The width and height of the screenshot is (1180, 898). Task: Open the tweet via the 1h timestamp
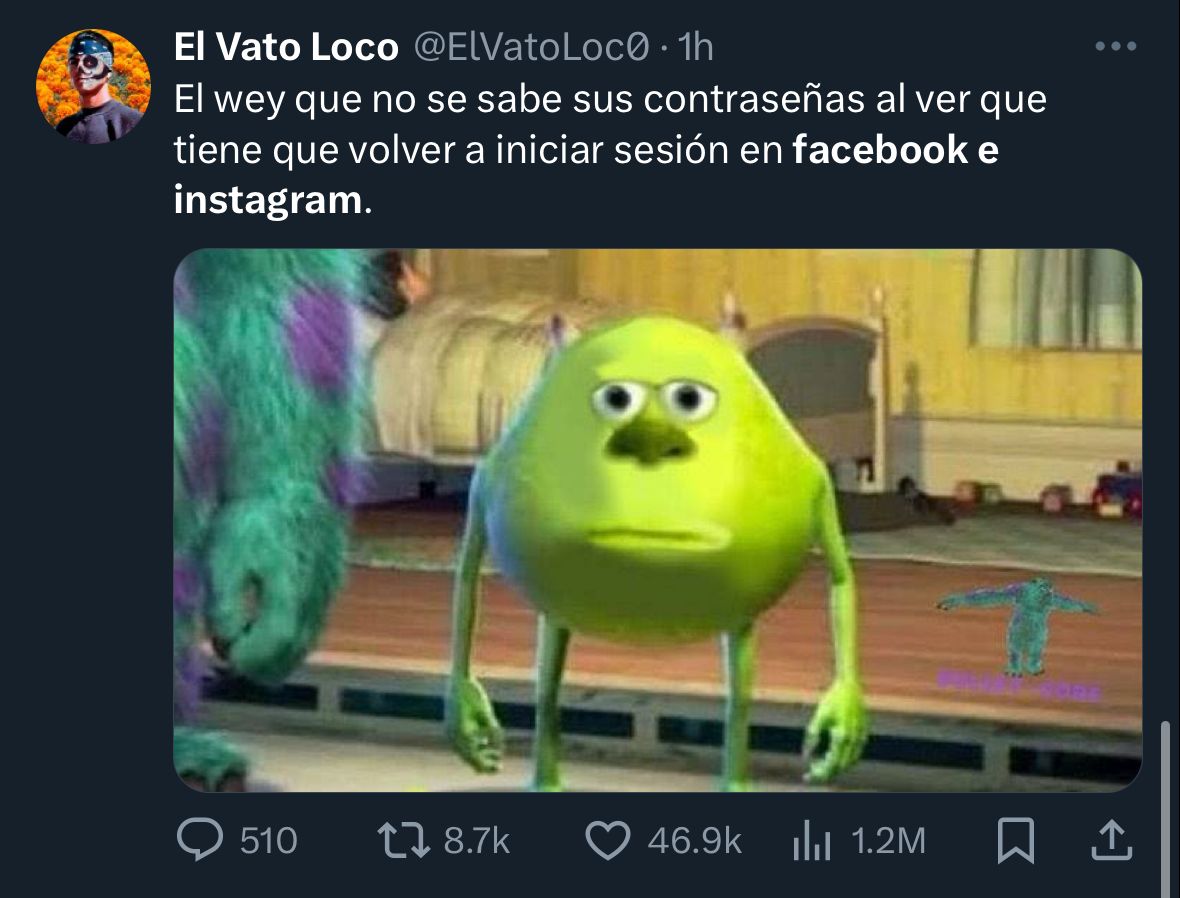pyautogui.click(x=695, y=47)
